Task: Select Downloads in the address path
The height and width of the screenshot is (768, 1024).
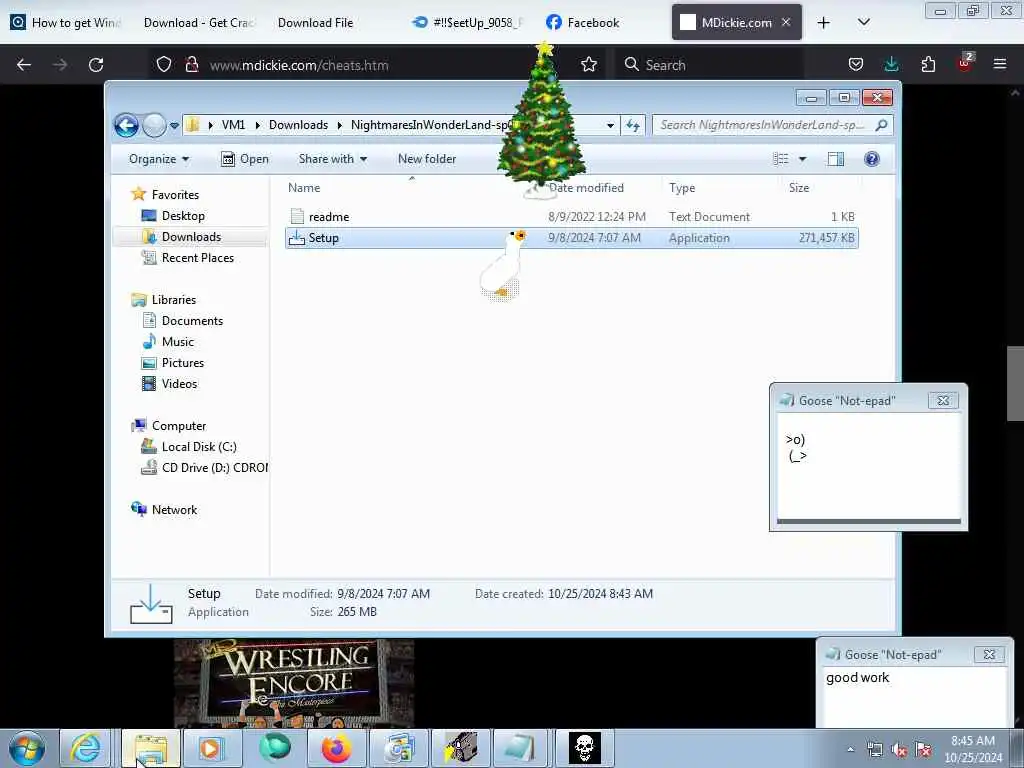Action: click(298, 125)
